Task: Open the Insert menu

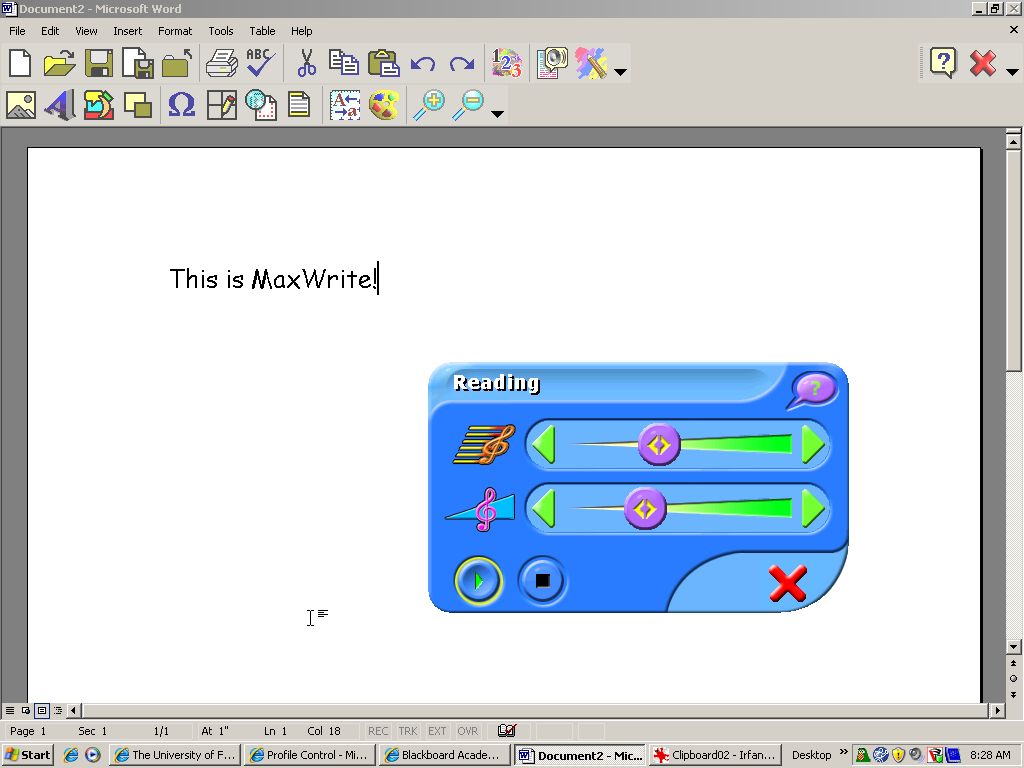Action: (127, 31)
